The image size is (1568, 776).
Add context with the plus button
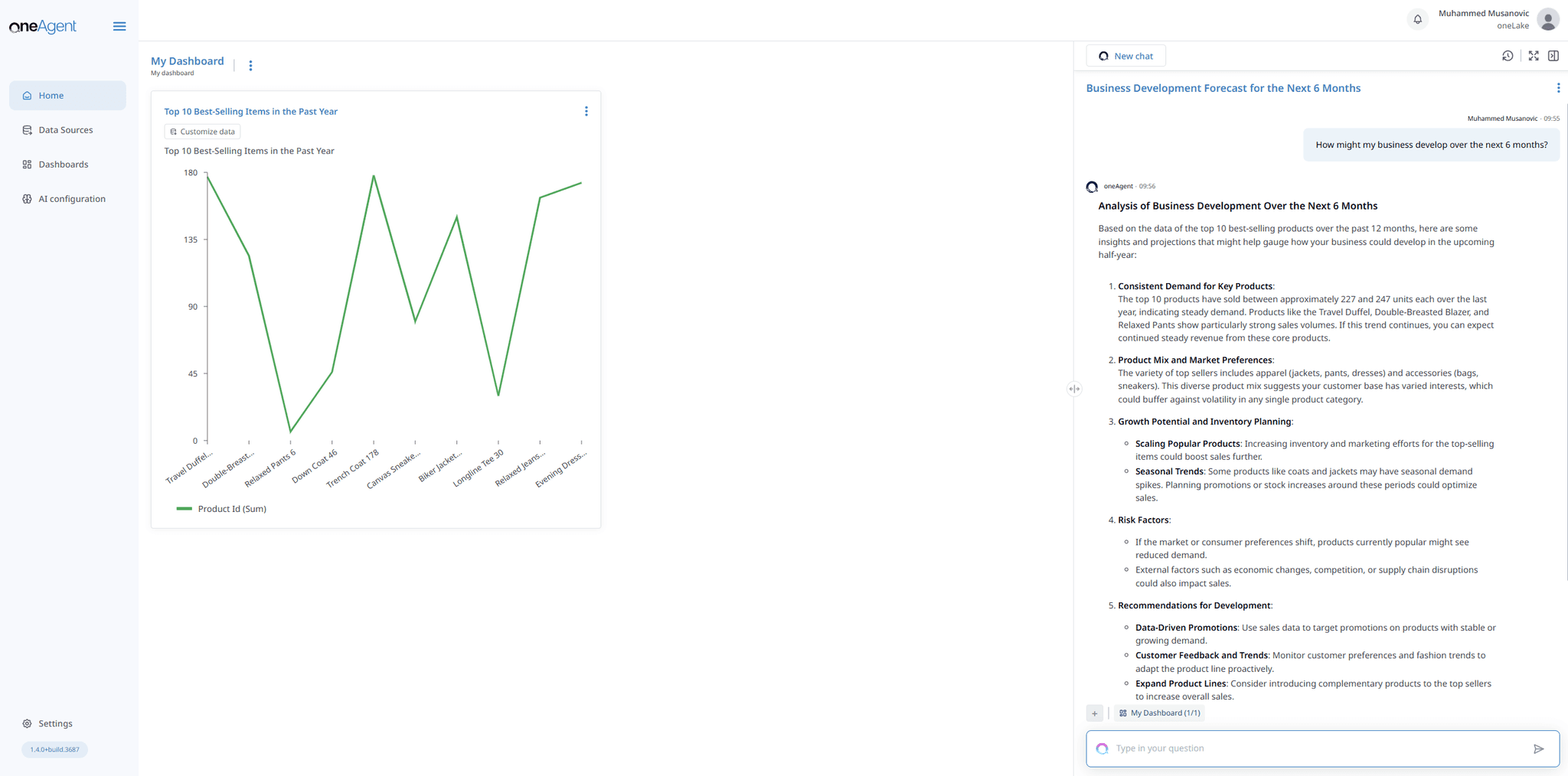click(1094, 713)
